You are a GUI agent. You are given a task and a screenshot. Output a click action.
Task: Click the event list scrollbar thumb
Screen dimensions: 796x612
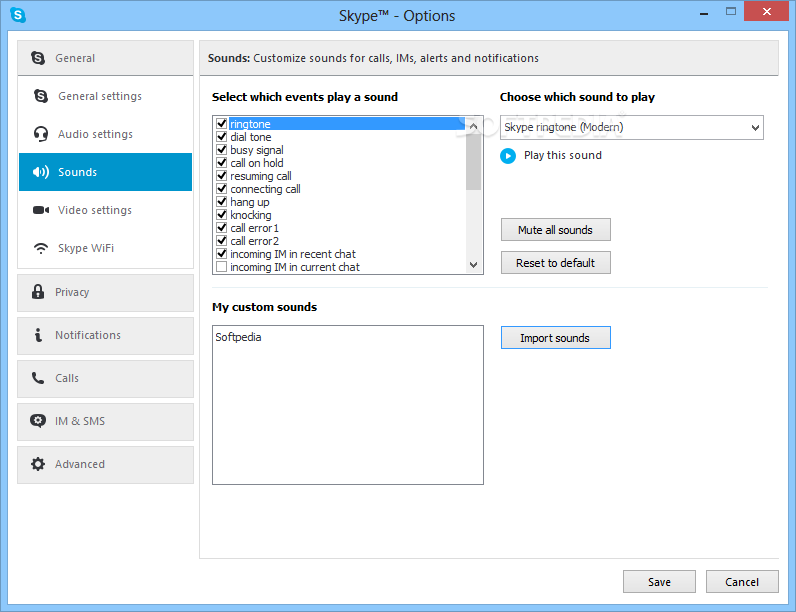click(x=473, y=161)
